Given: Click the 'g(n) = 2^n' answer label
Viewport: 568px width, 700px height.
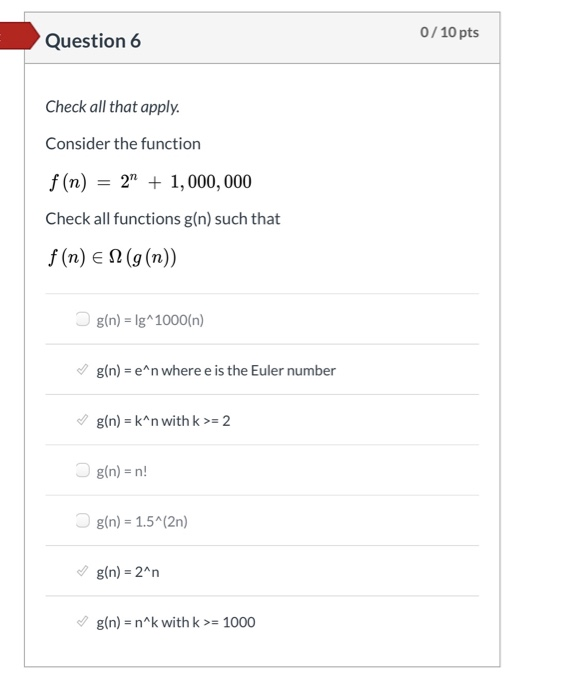Looking at the screenshot, I should (x=128, y=572).
